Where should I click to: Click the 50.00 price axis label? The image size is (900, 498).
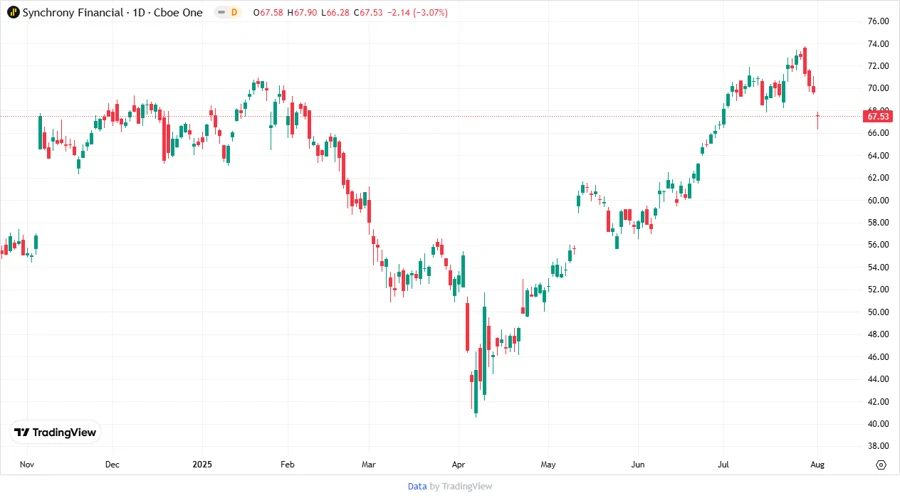pyautogui.click(x=878, y=312)
